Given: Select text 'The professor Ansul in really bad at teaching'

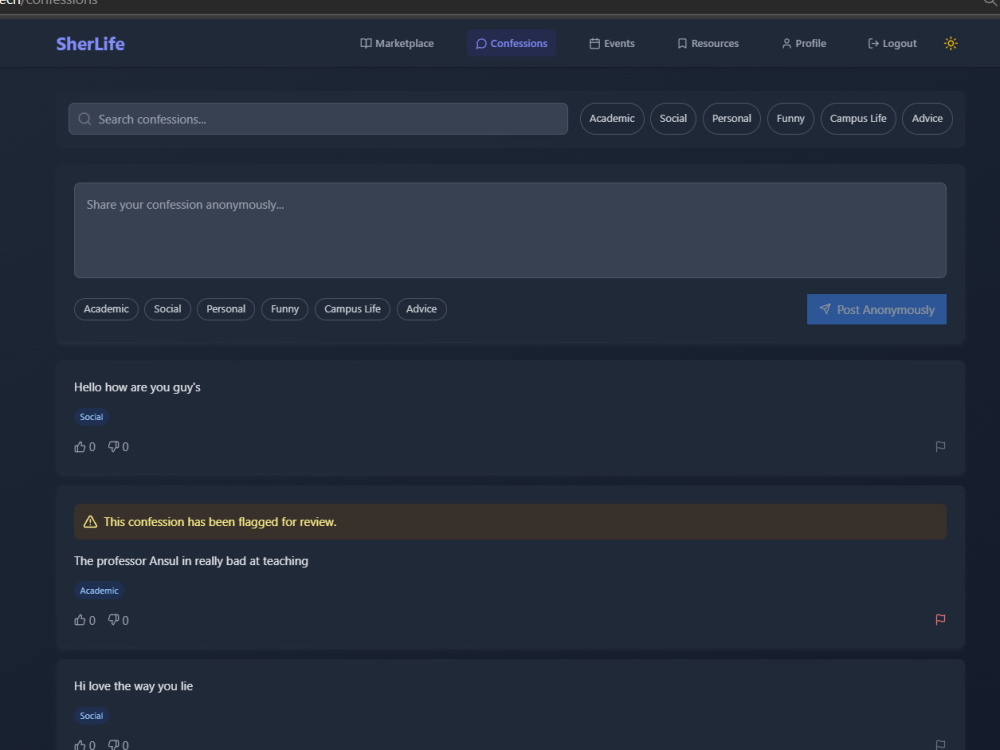Looking at the screenshot, I should point(191,561).
